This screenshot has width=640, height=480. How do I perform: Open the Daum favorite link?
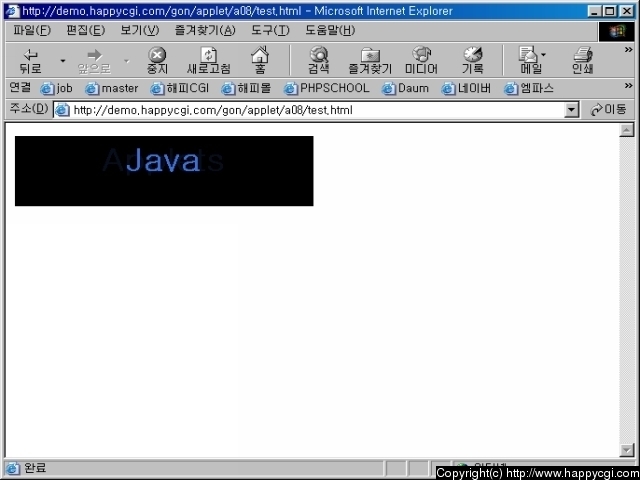[x=405, y=88]
